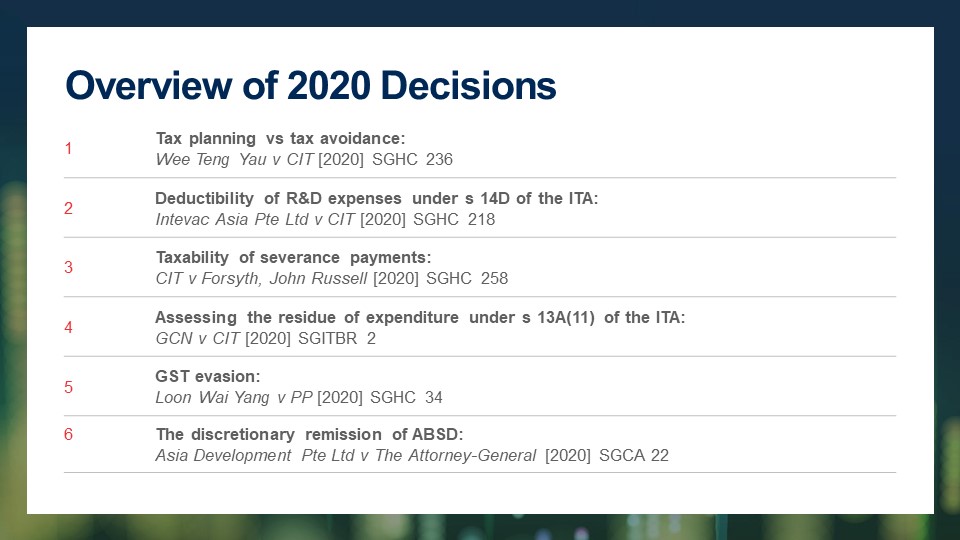Select red number 1 in the list
This screenshot has width=960, height=540.
[69, 148]
